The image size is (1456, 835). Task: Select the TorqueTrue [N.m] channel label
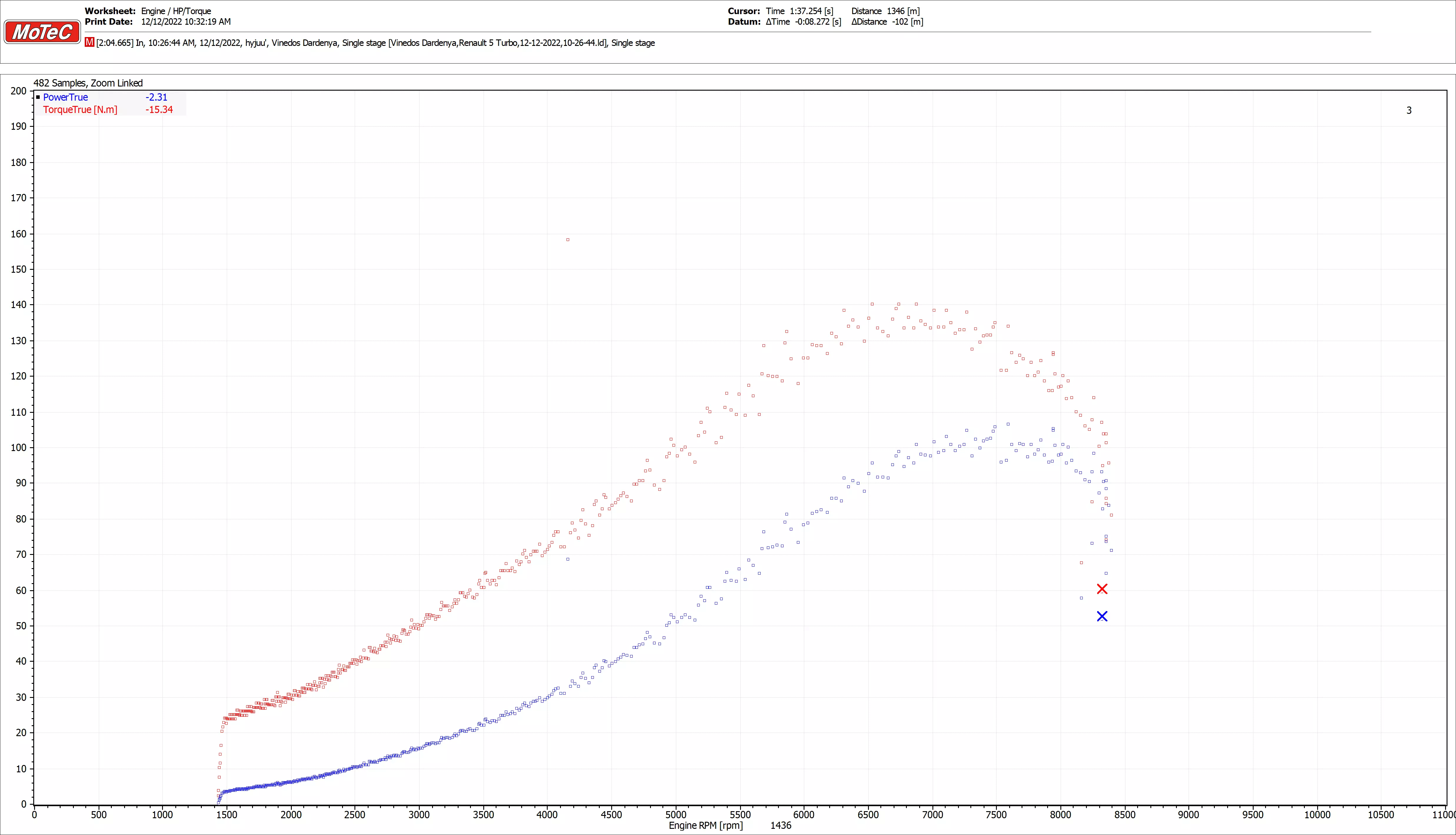pos(80,109)
